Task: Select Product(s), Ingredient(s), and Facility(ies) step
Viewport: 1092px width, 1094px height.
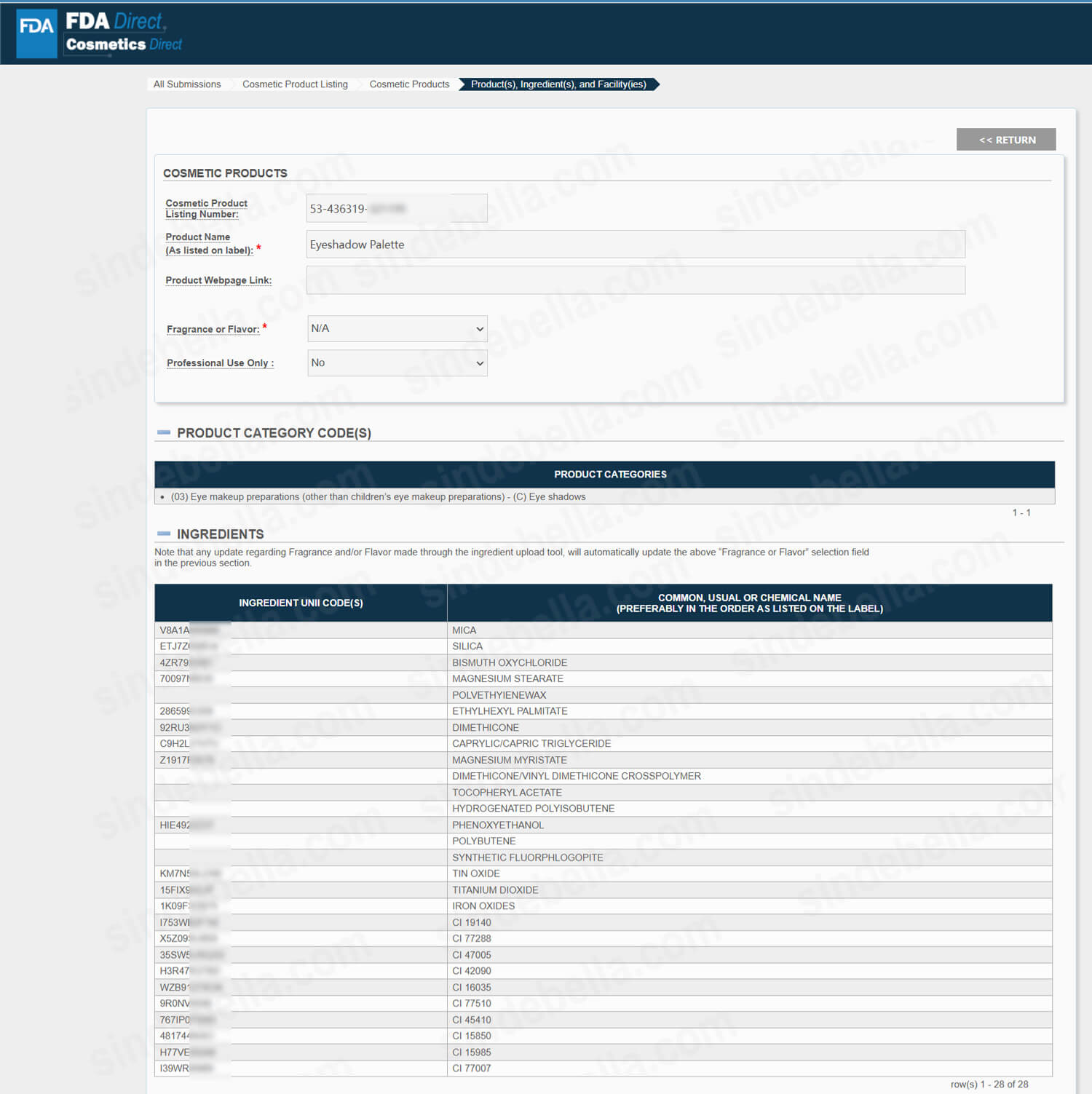Action: [558, 84]
